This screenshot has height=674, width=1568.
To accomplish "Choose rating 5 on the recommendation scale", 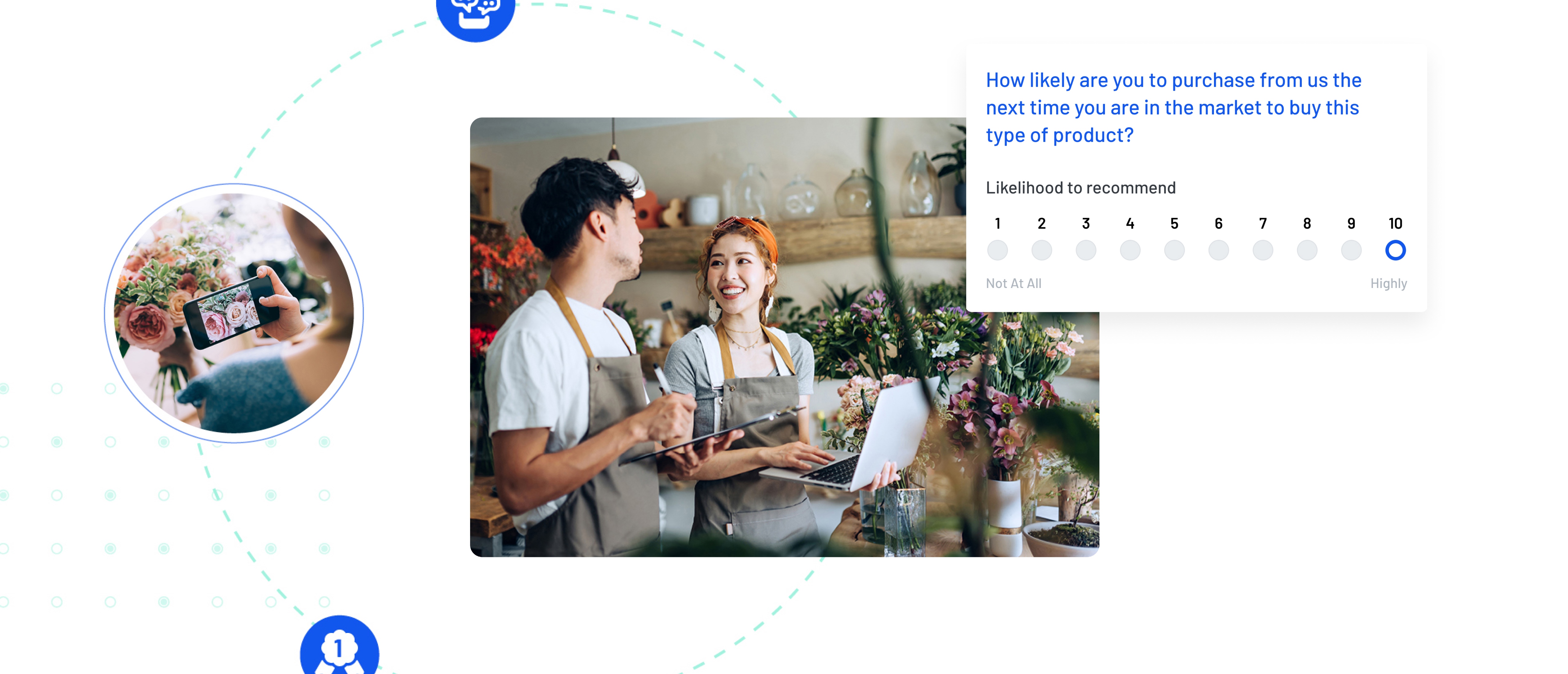I will 1174,250.
